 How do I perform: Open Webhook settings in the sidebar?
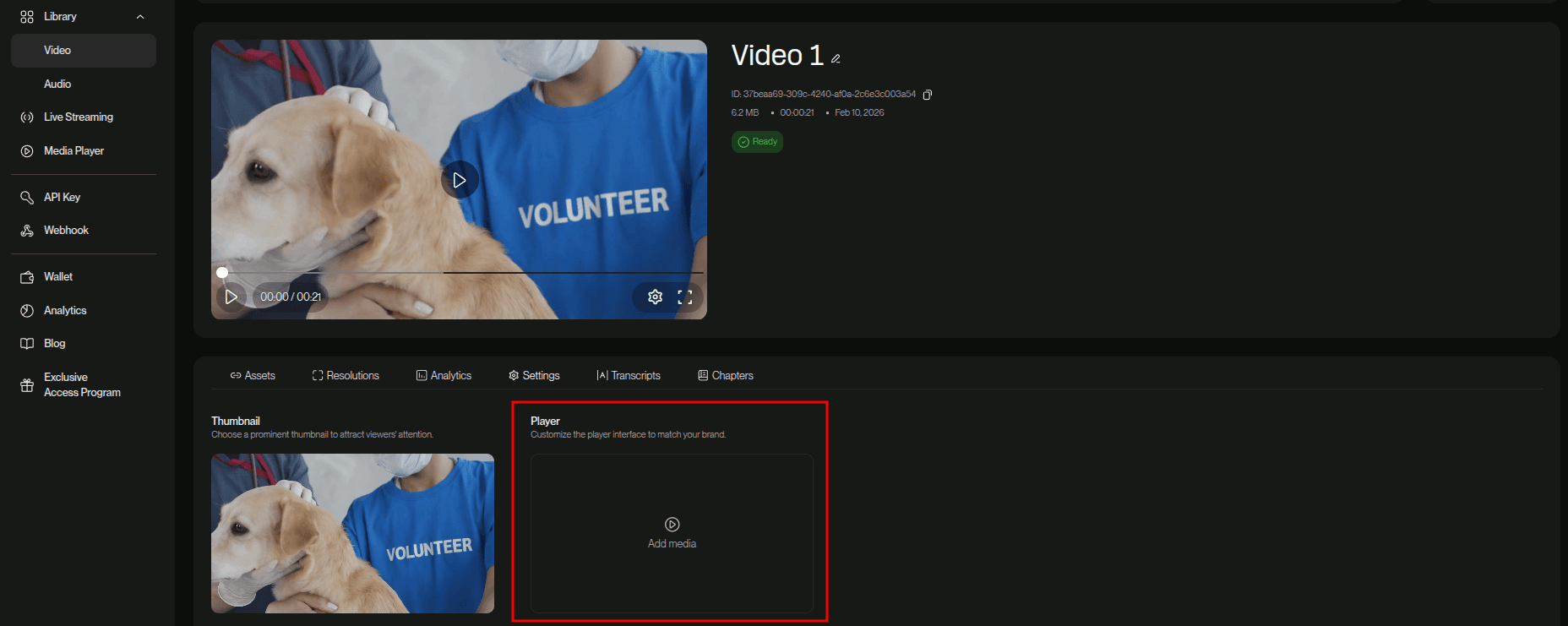(x=66, y=231)
